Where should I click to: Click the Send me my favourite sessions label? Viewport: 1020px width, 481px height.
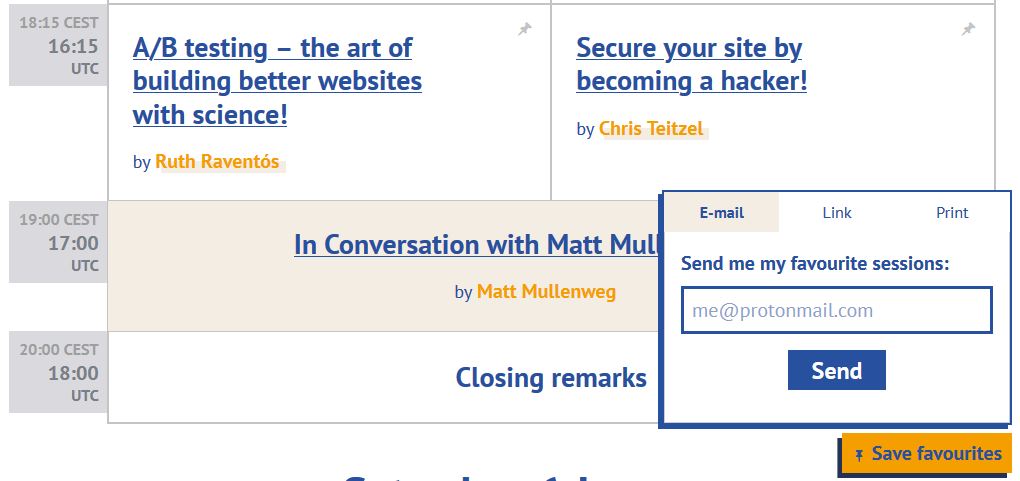815,264
